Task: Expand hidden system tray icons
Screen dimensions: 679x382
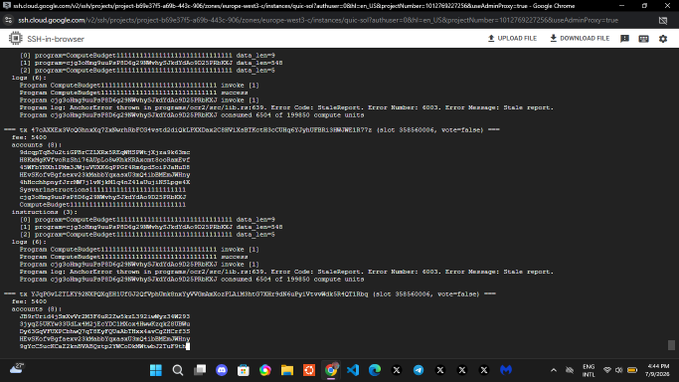Action: (x=553, y=370)
